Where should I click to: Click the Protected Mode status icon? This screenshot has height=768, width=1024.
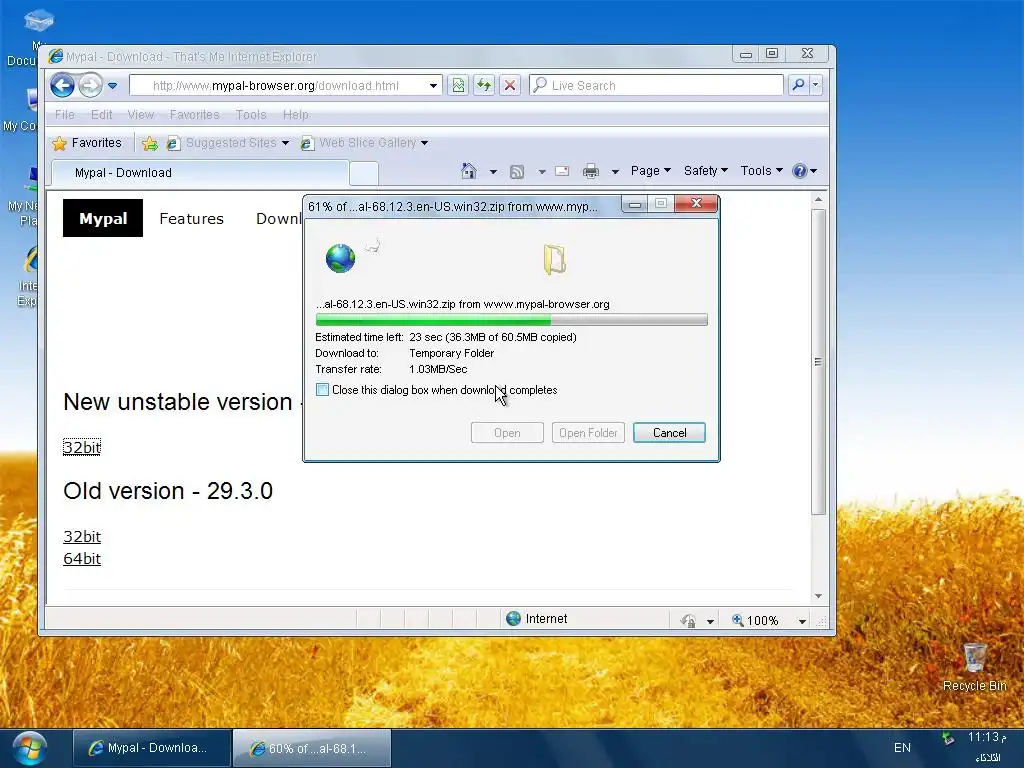pos(688,620)
